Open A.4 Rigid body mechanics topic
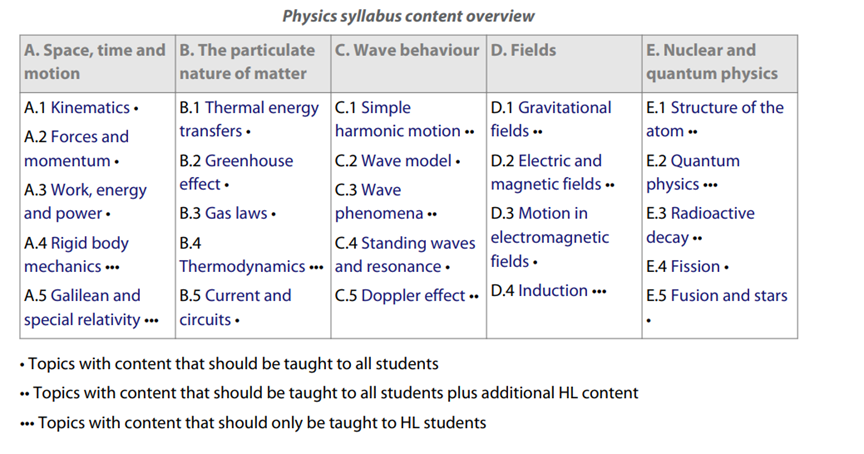This screenshot has width=864, height=454. pyautogui.click(x=76, y=255)
